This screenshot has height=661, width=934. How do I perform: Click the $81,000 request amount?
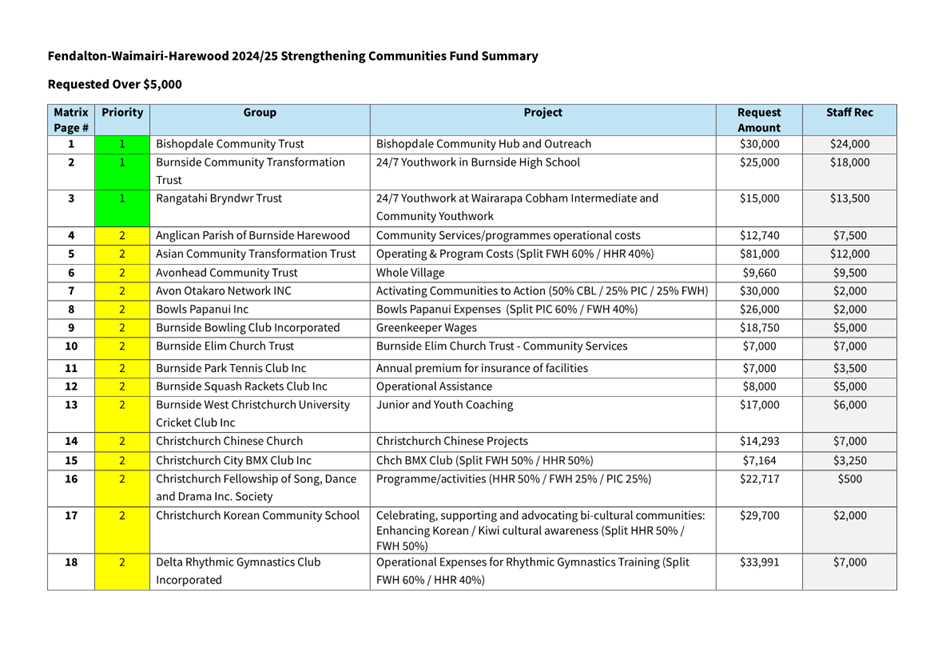point(759,254)
